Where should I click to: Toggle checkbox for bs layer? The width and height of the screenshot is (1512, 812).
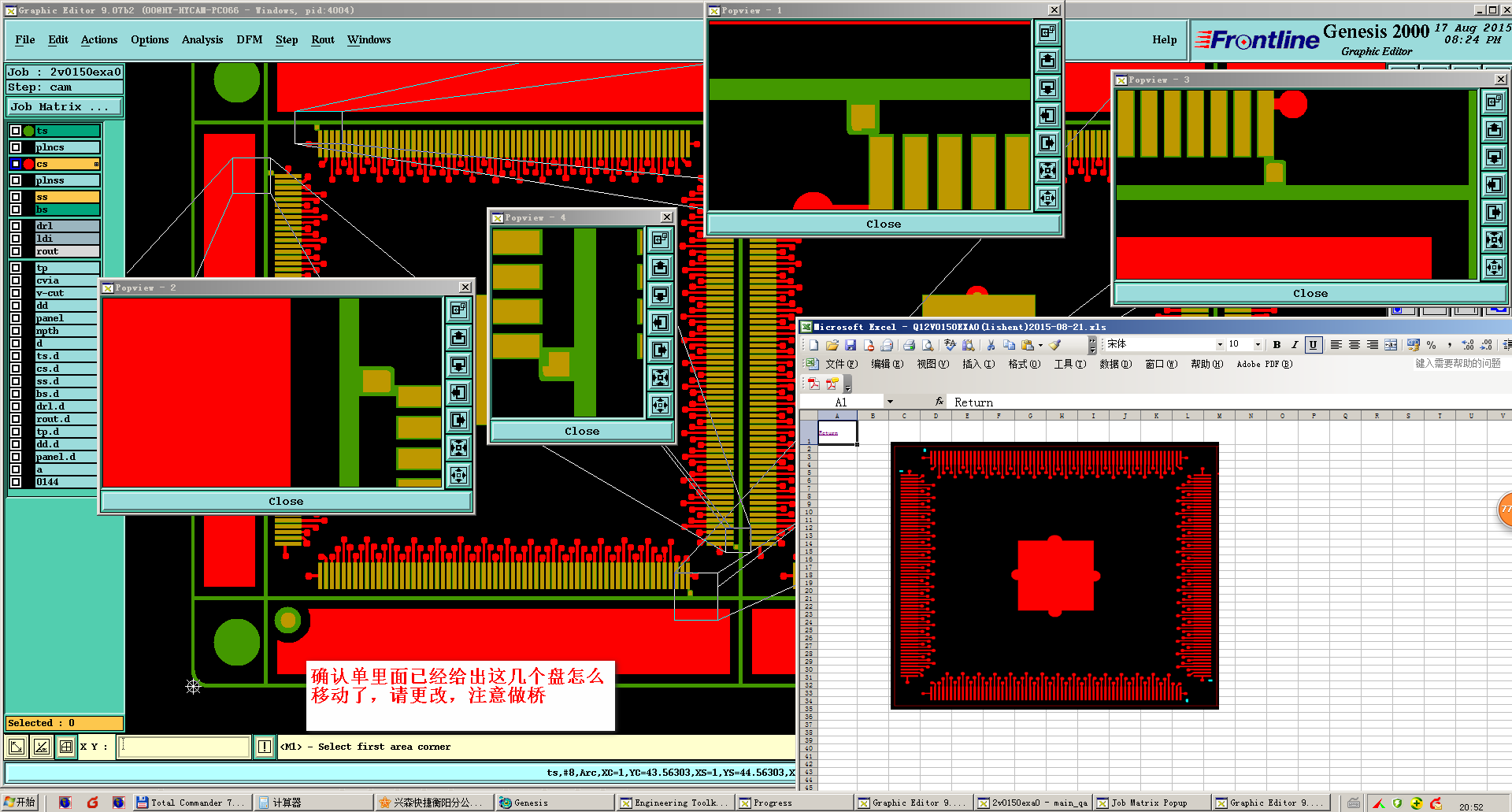16,209
